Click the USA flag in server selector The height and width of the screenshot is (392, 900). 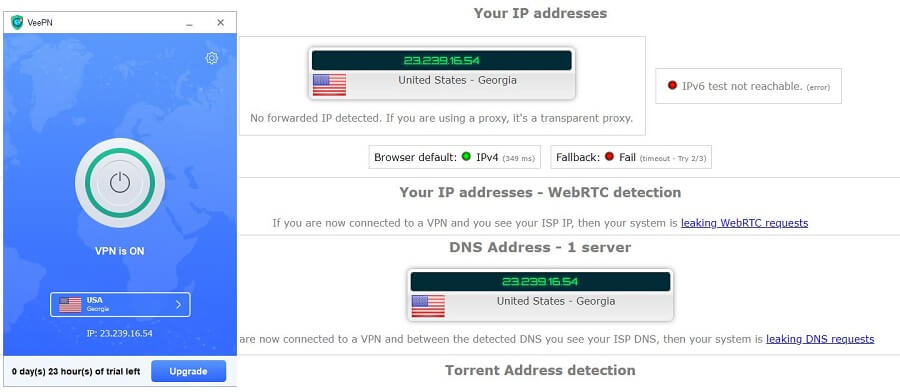click(x=70, y=305)
